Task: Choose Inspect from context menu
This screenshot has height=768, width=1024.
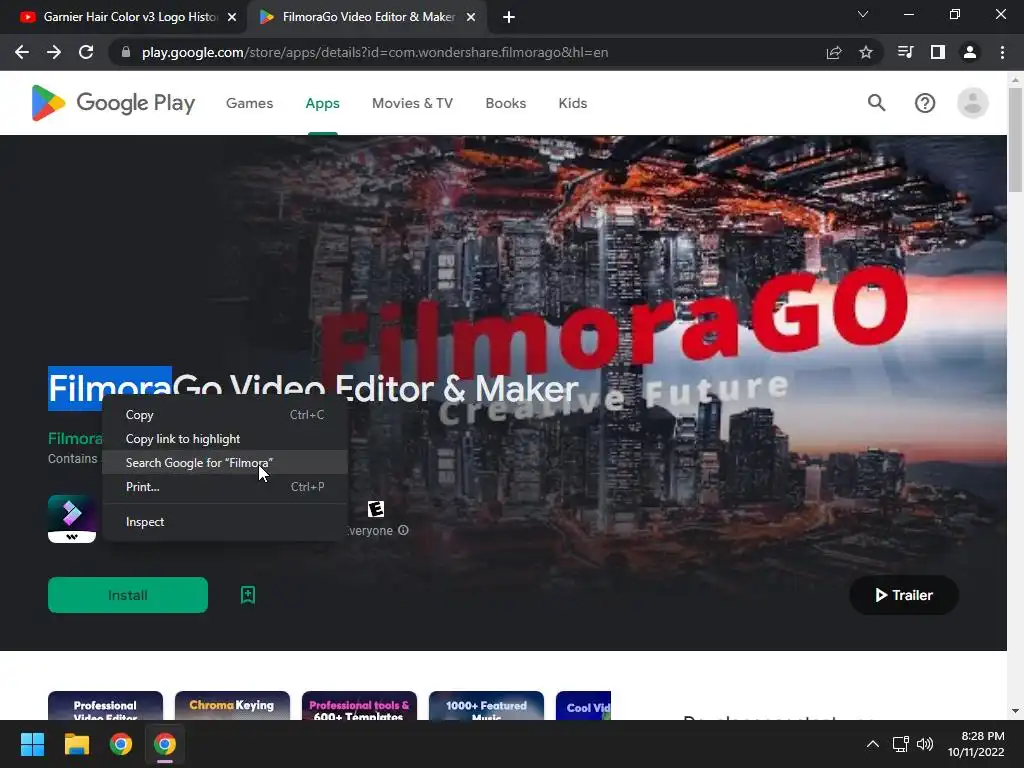Action: coord(225,522)
